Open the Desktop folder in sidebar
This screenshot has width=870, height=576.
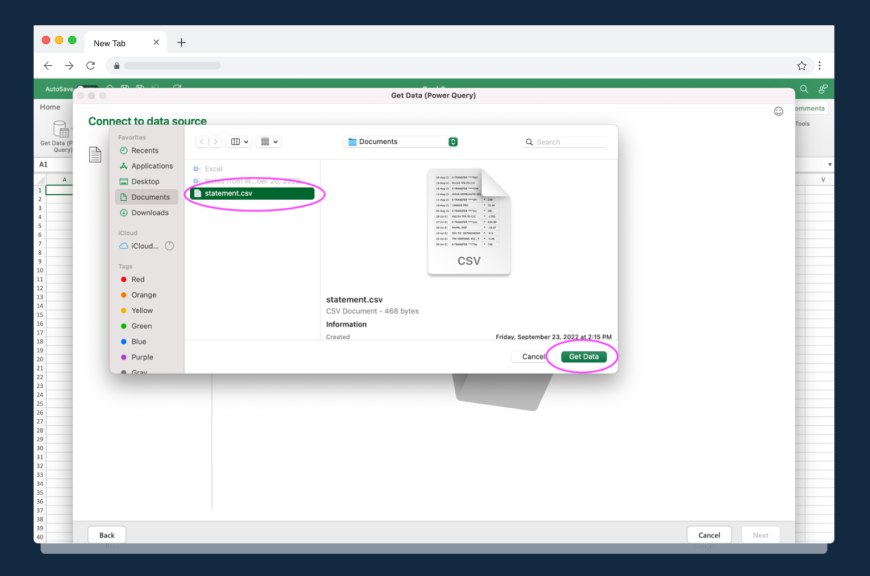(145, 181)
